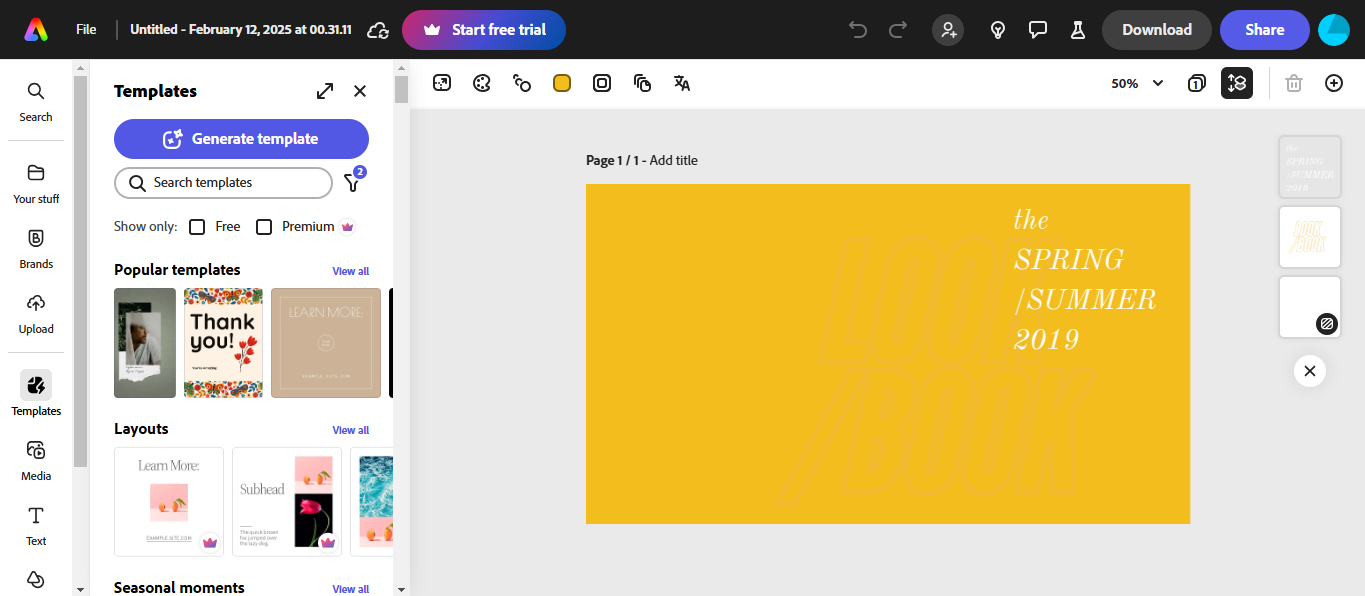Redo the last action
The width and height of the screenshot is (1365, 596).
click(898, 30)
